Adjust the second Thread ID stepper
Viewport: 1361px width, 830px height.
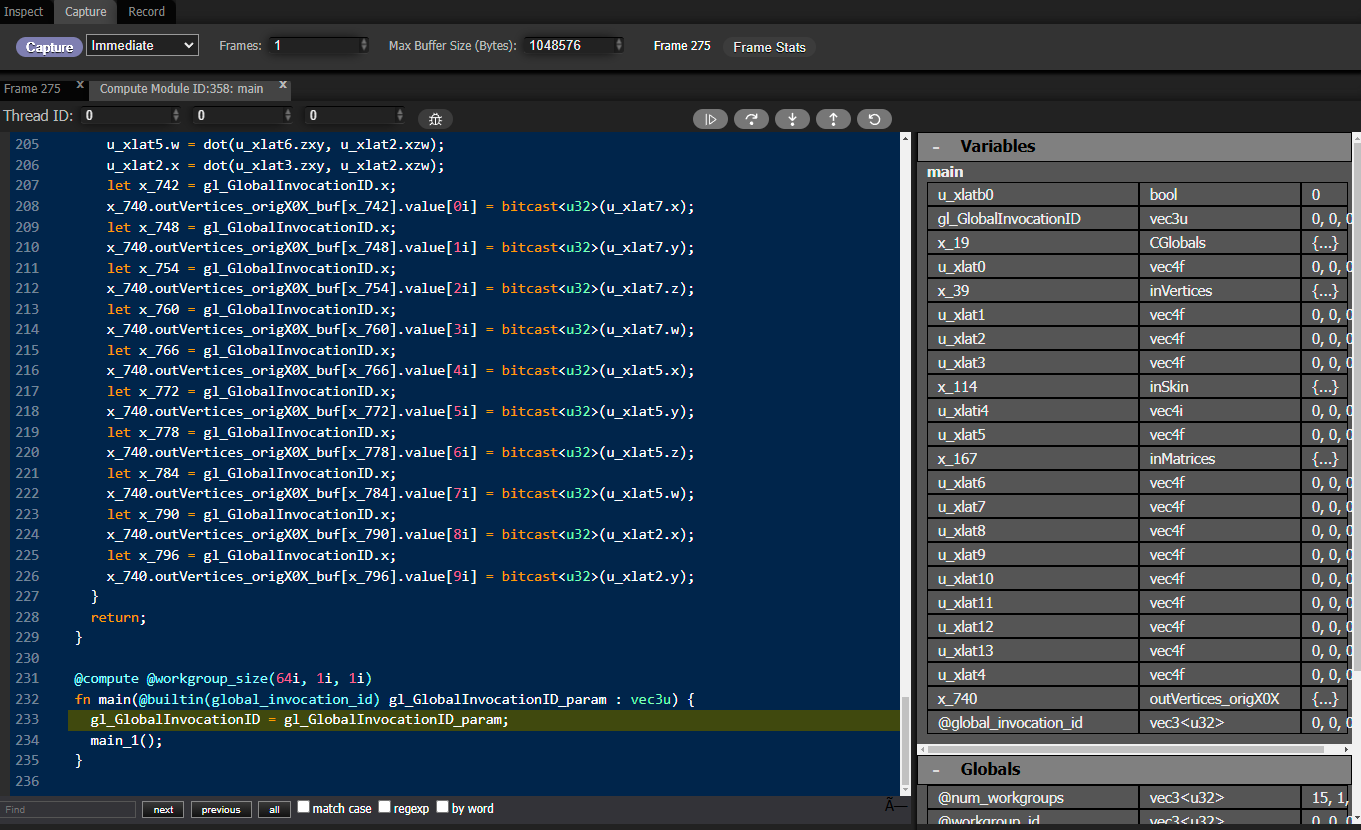pos(289,116)
